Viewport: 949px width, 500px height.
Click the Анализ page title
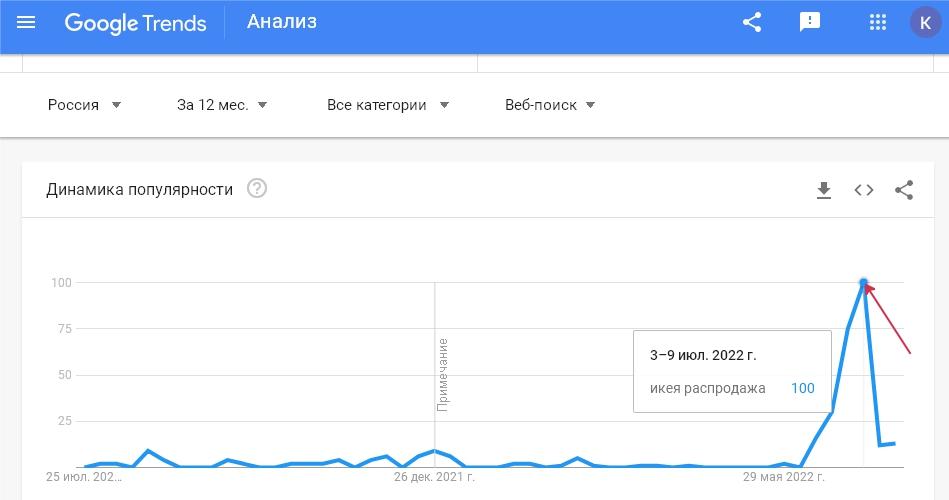(x=282, y=22)
